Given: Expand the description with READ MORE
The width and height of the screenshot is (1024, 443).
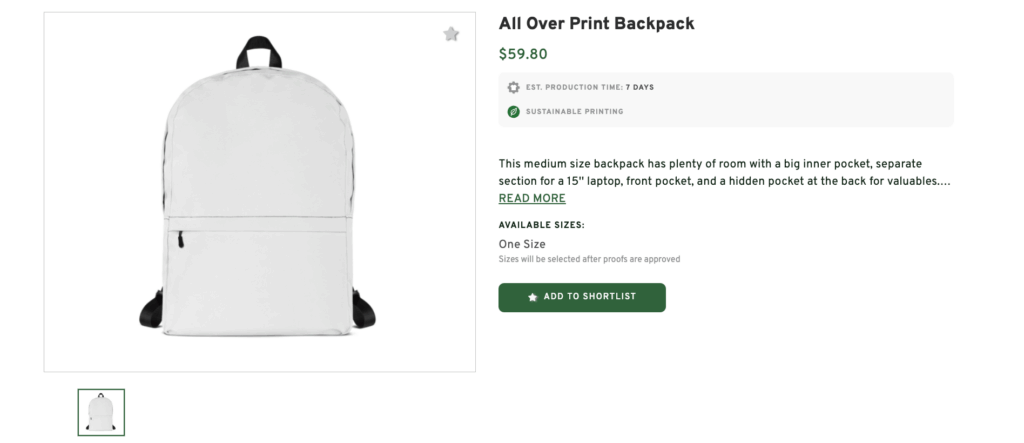Looking at the screenshot, I should [532, 199].
